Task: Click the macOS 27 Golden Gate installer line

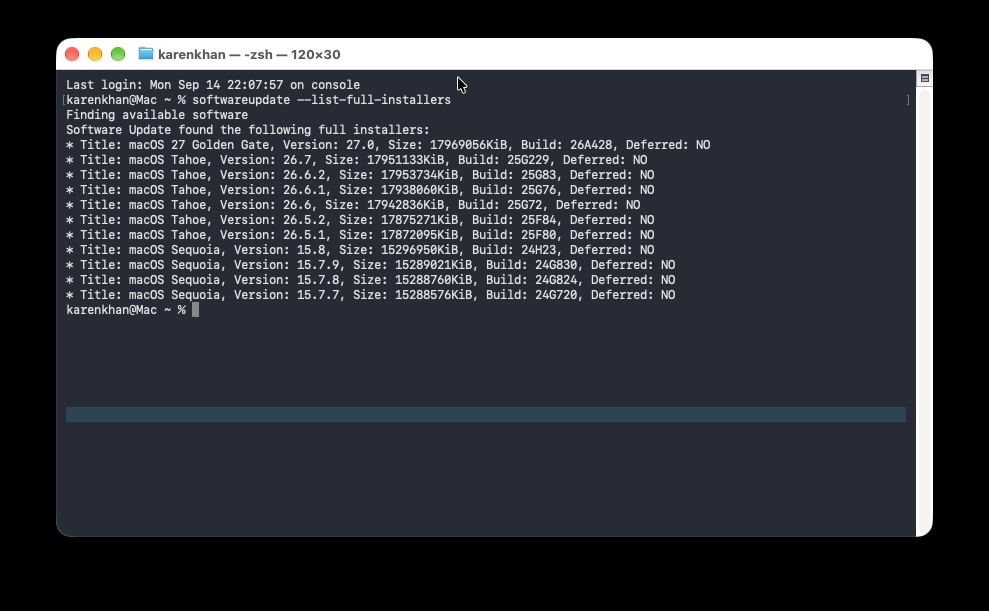Action: (388, 145)
